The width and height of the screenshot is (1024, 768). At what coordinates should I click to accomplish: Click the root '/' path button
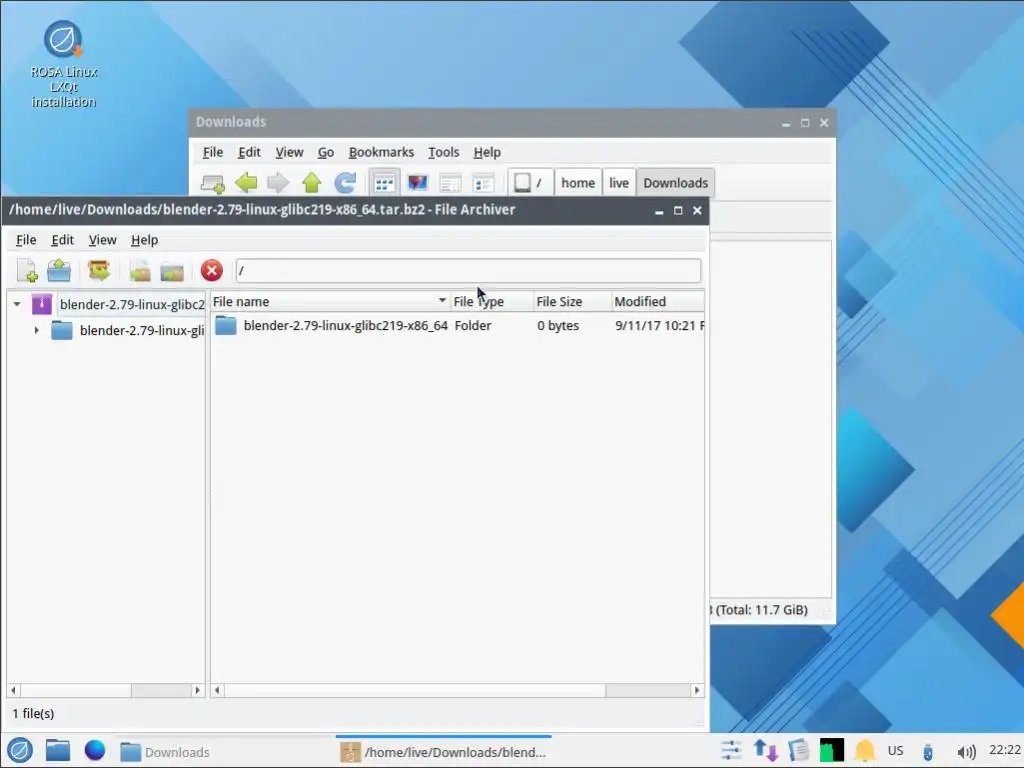[x=530, y=183]
